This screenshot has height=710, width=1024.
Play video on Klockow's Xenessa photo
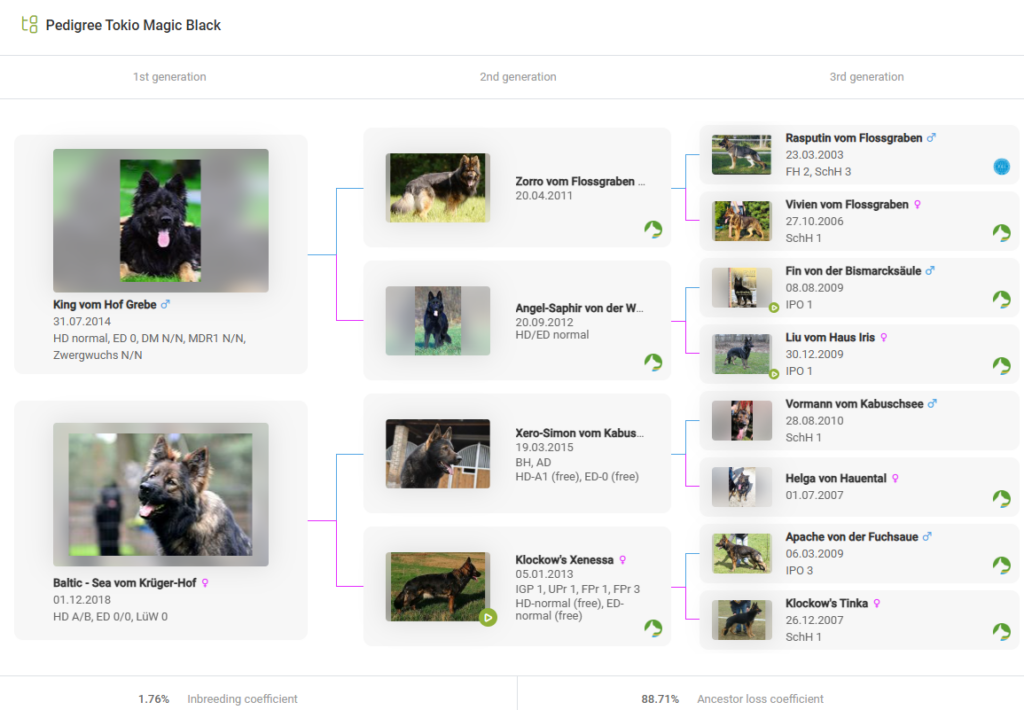487,618
